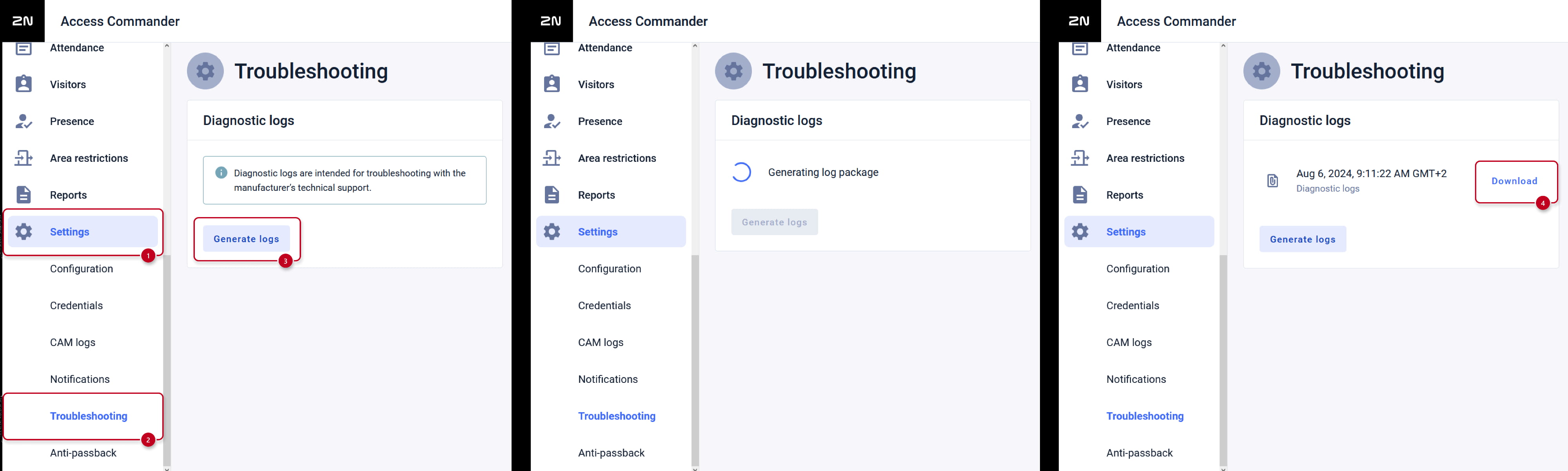Click Troubleshooting round gear icon, right panel
This screenshot has width=1568, height=471.
(x=1262, y=71)
